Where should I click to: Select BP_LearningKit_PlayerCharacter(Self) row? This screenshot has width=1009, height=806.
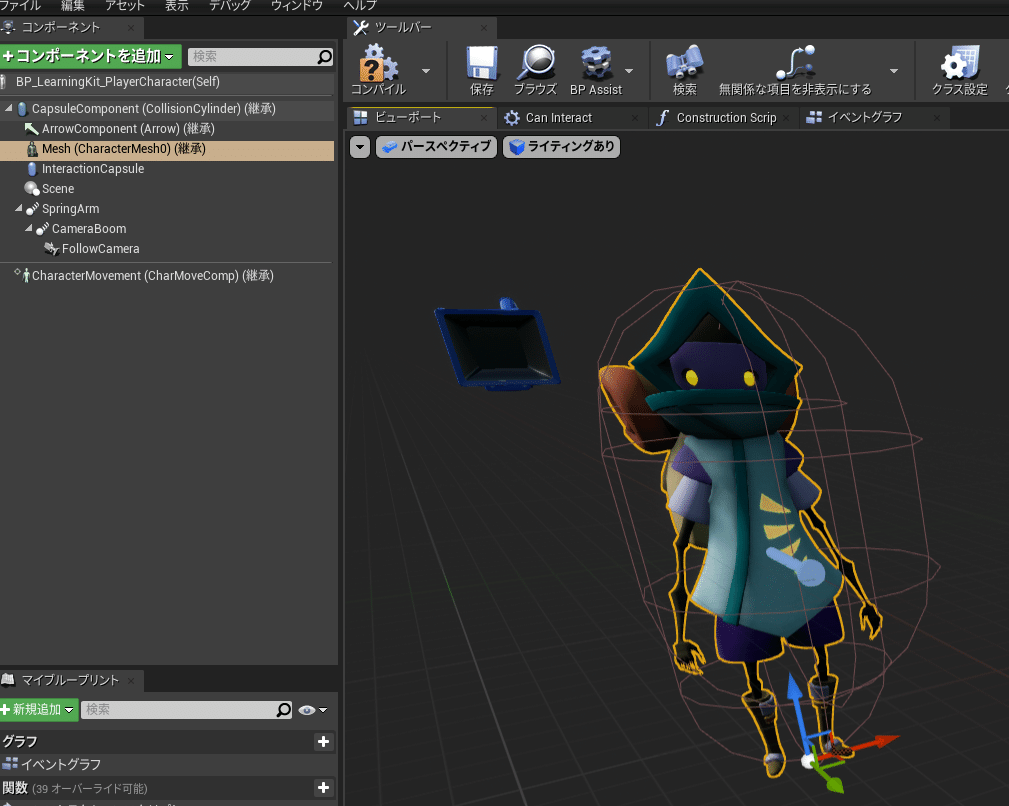point(167,82)
